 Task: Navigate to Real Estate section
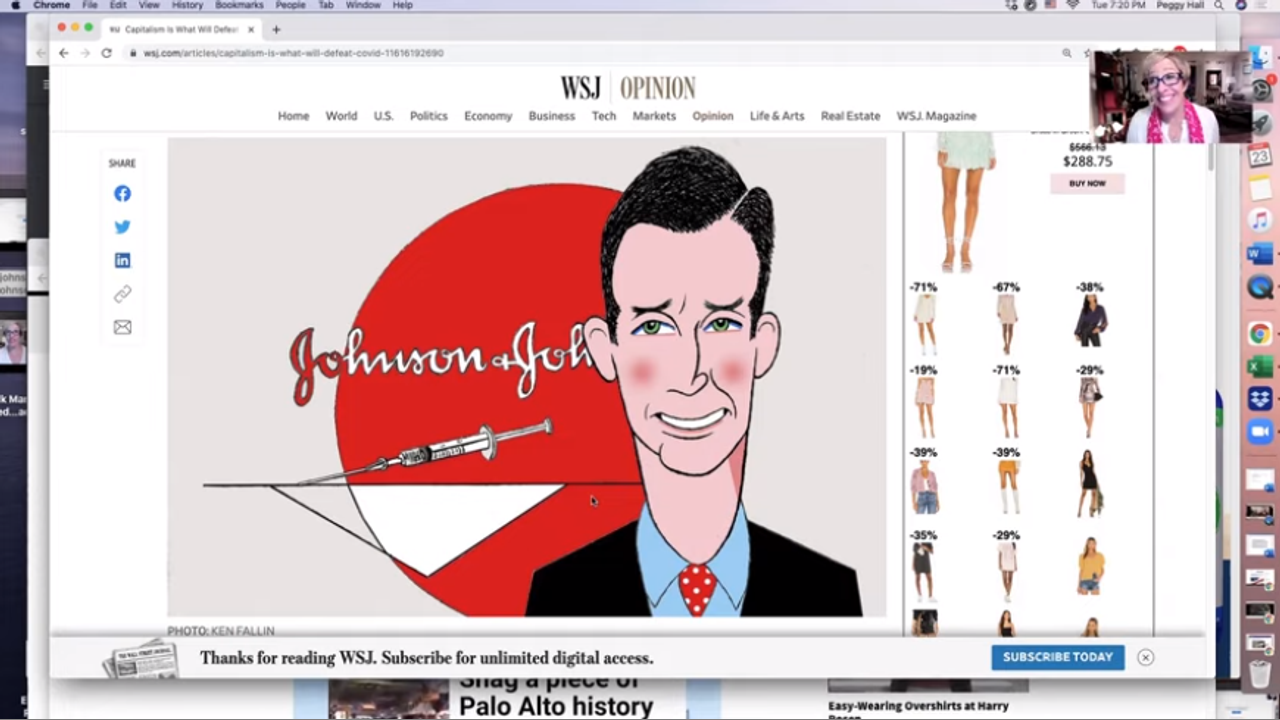click(850, 116)
